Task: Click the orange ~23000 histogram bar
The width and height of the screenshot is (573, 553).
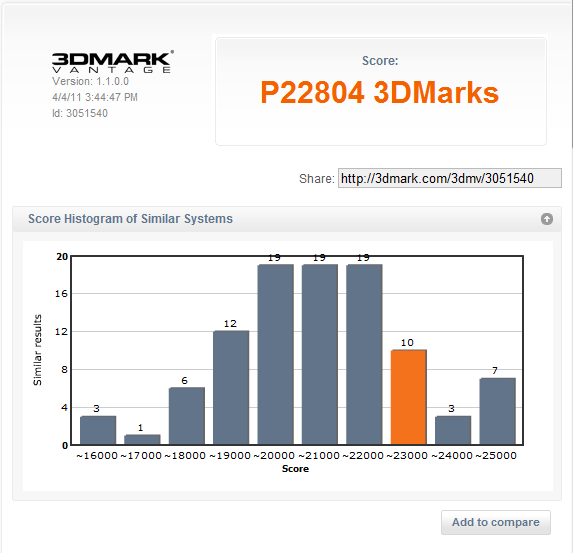Action: pos(409,397)
